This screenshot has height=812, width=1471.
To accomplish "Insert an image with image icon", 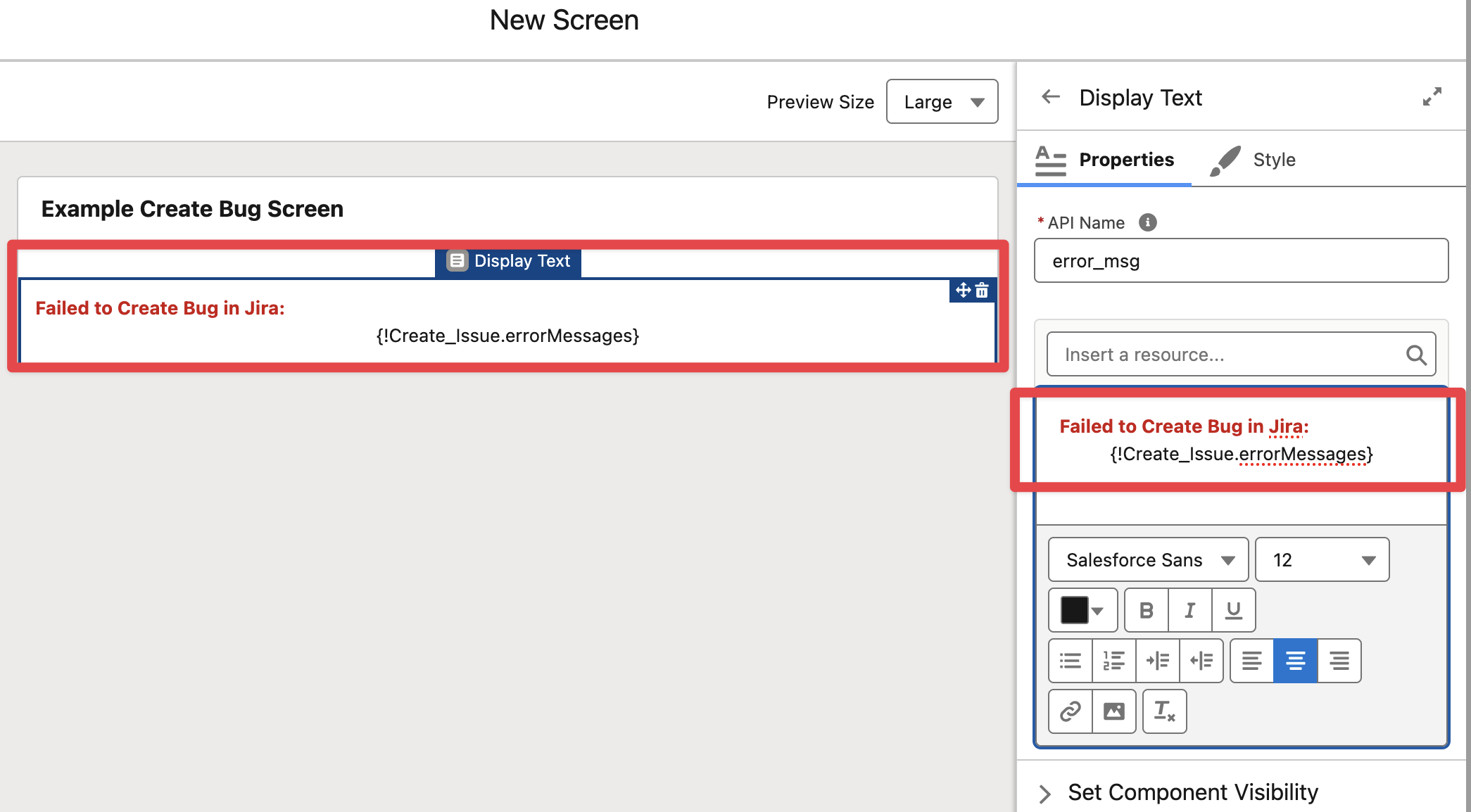I will tap(1113, 711).
